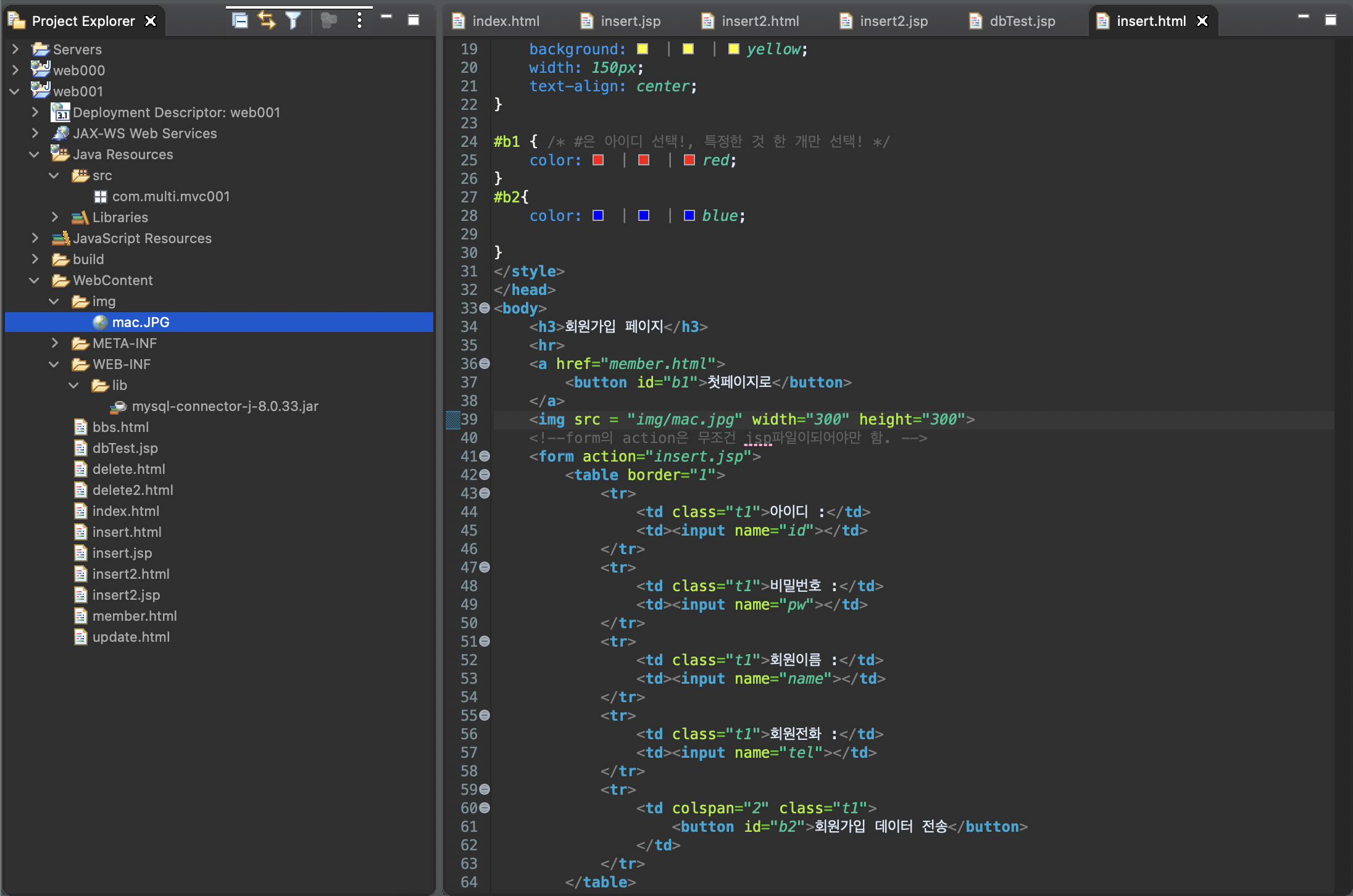The width and height of the screenshot is (1353, 896).
Task: Click the Filter funnel icon
Action: pos(293,21)
